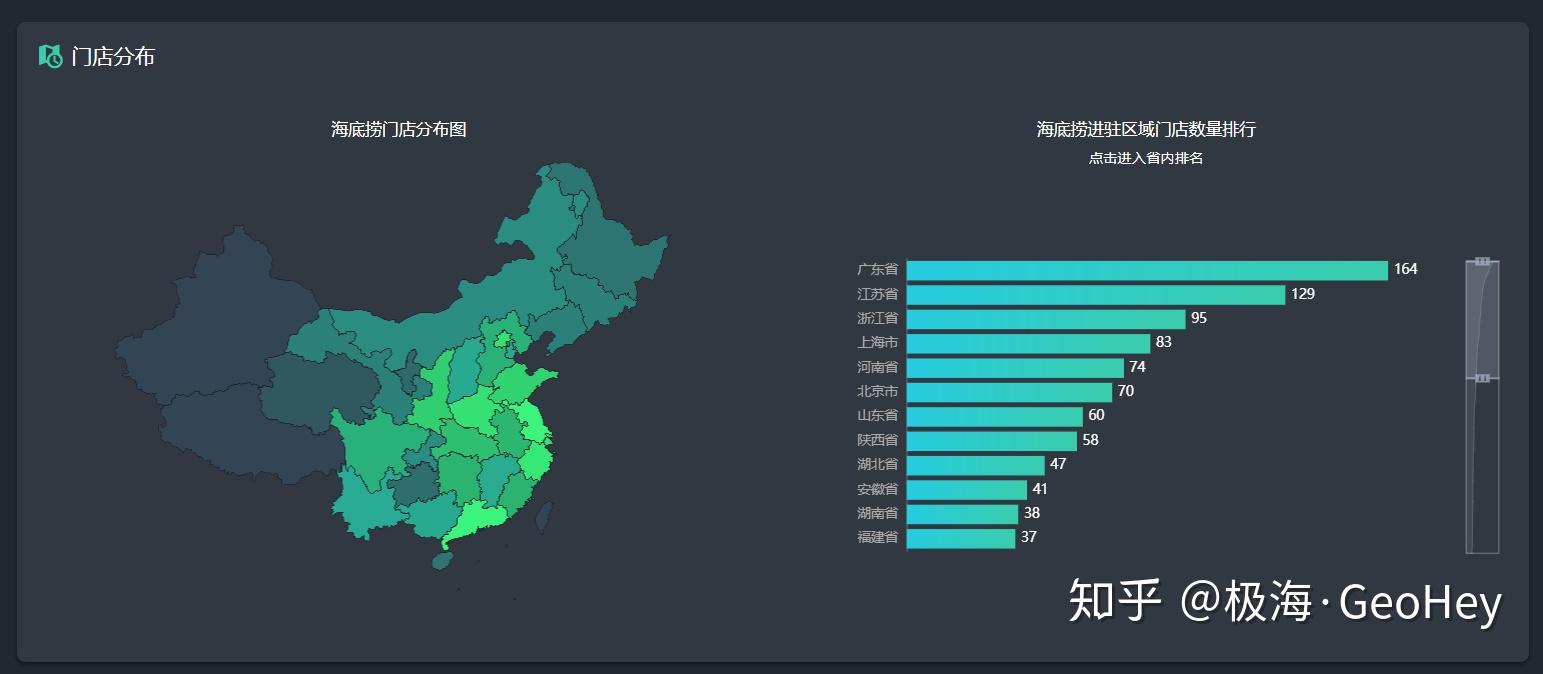Click the value 58 beside the Shaanxi bar
Screen dimensions: 1543x674
[x=1091, y=440]
